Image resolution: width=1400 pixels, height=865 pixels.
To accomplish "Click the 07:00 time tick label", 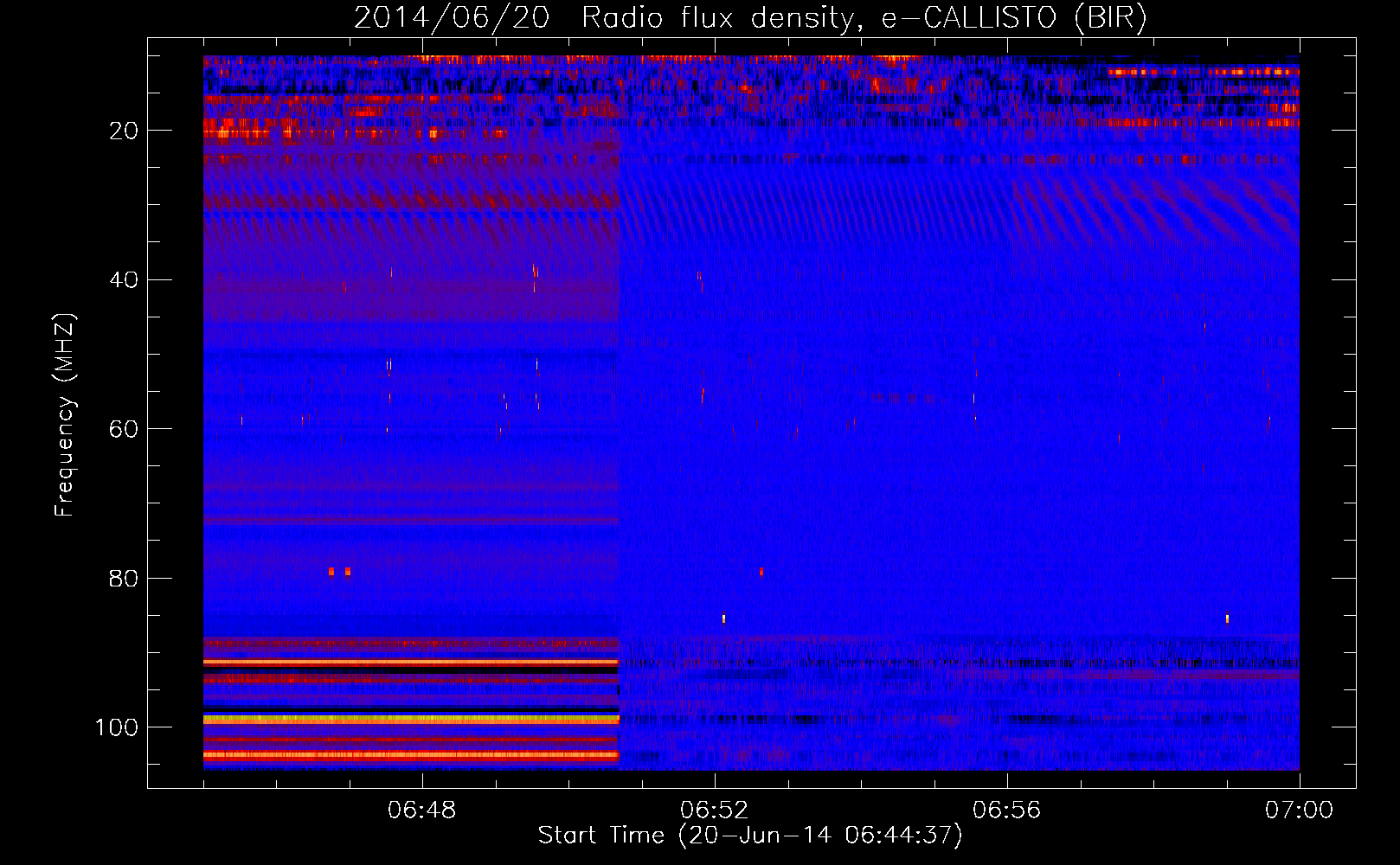I will click(1300, 811).
